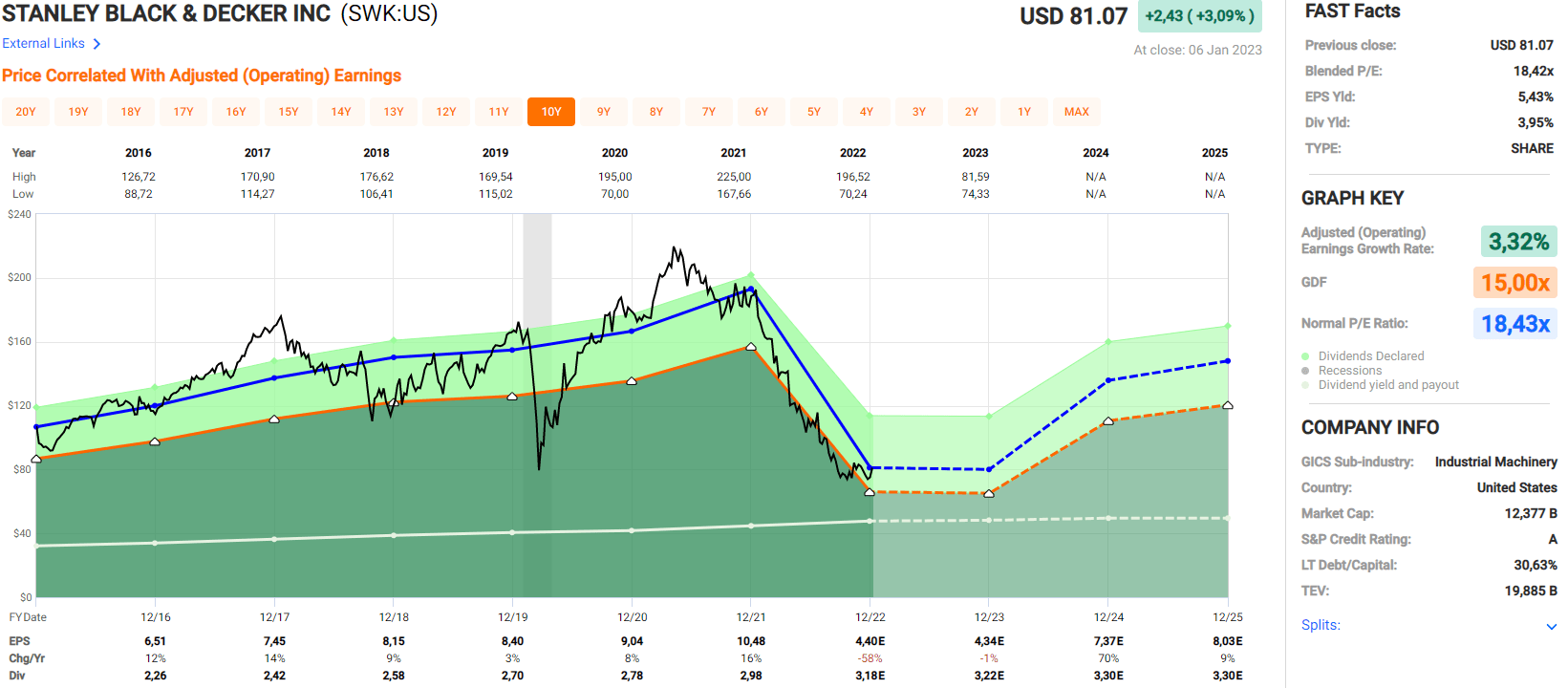Click the 12/25 estimate marker on dashed blue line
Image resolution: width=1568 pixels, height=688 pixels.
[x=1227, y=361]
